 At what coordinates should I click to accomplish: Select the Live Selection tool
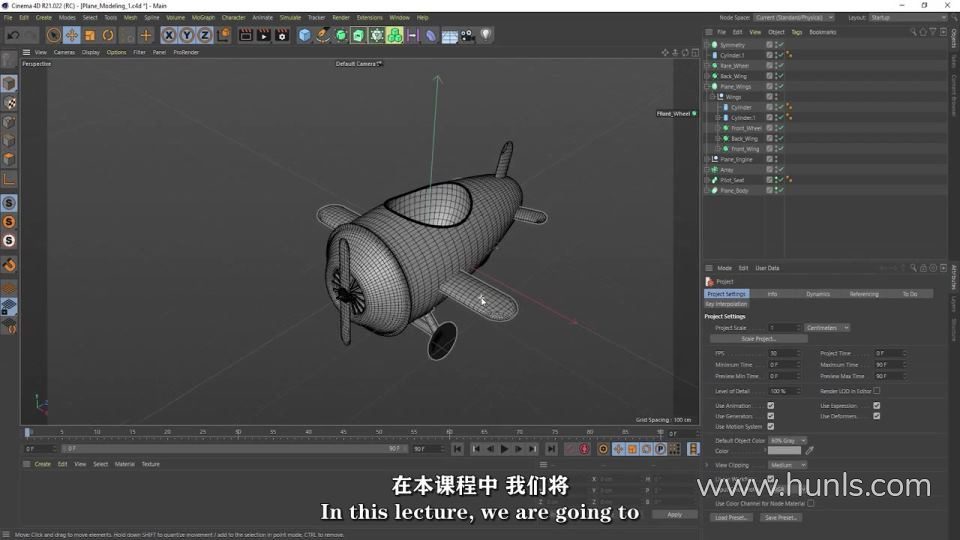54,36
